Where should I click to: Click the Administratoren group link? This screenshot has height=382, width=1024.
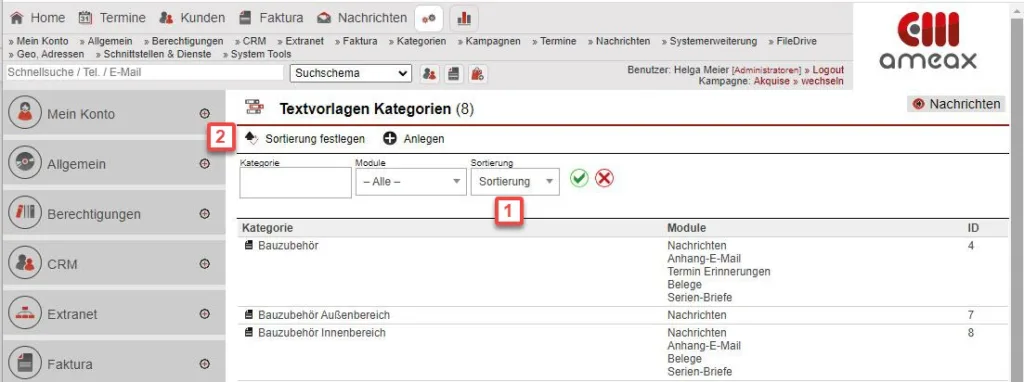tap(766, 70)
